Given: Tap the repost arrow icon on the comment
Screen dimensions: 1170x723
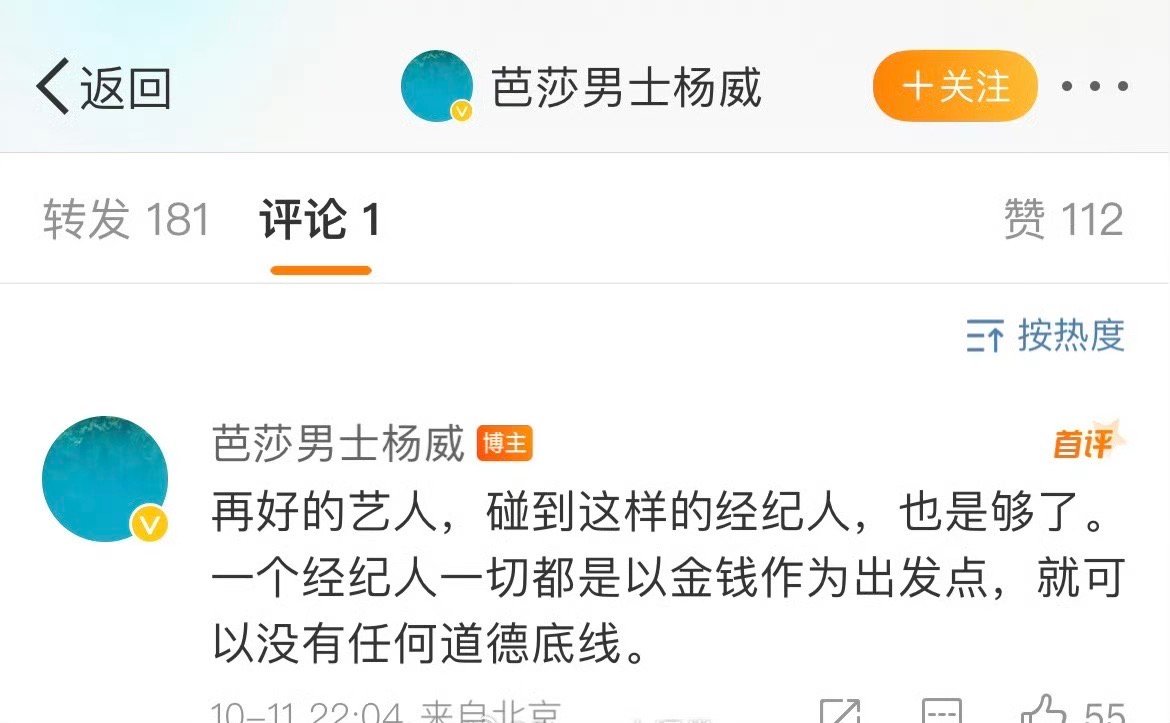Looking at the screenshot, I should point(839,711).
